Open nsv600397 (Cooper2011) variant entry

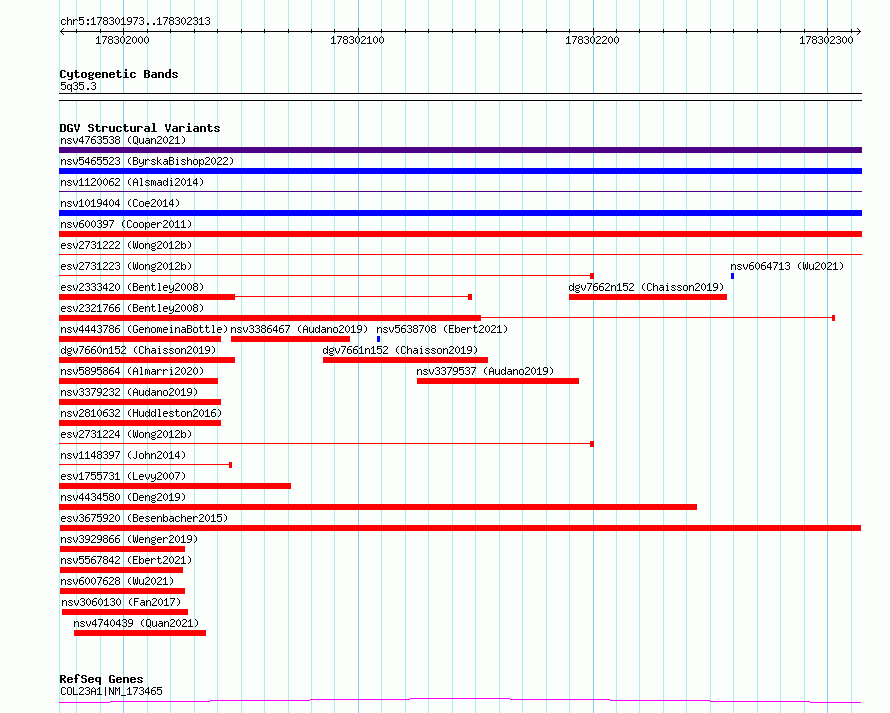tap(126, 224)
